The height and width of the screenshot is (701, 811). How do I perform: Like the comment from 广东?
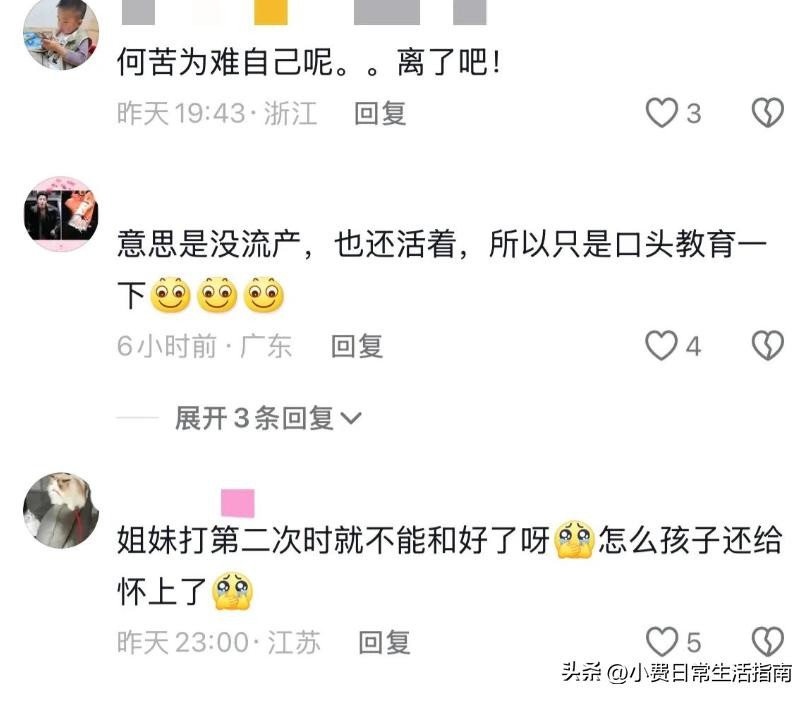[x=661, y=345]
